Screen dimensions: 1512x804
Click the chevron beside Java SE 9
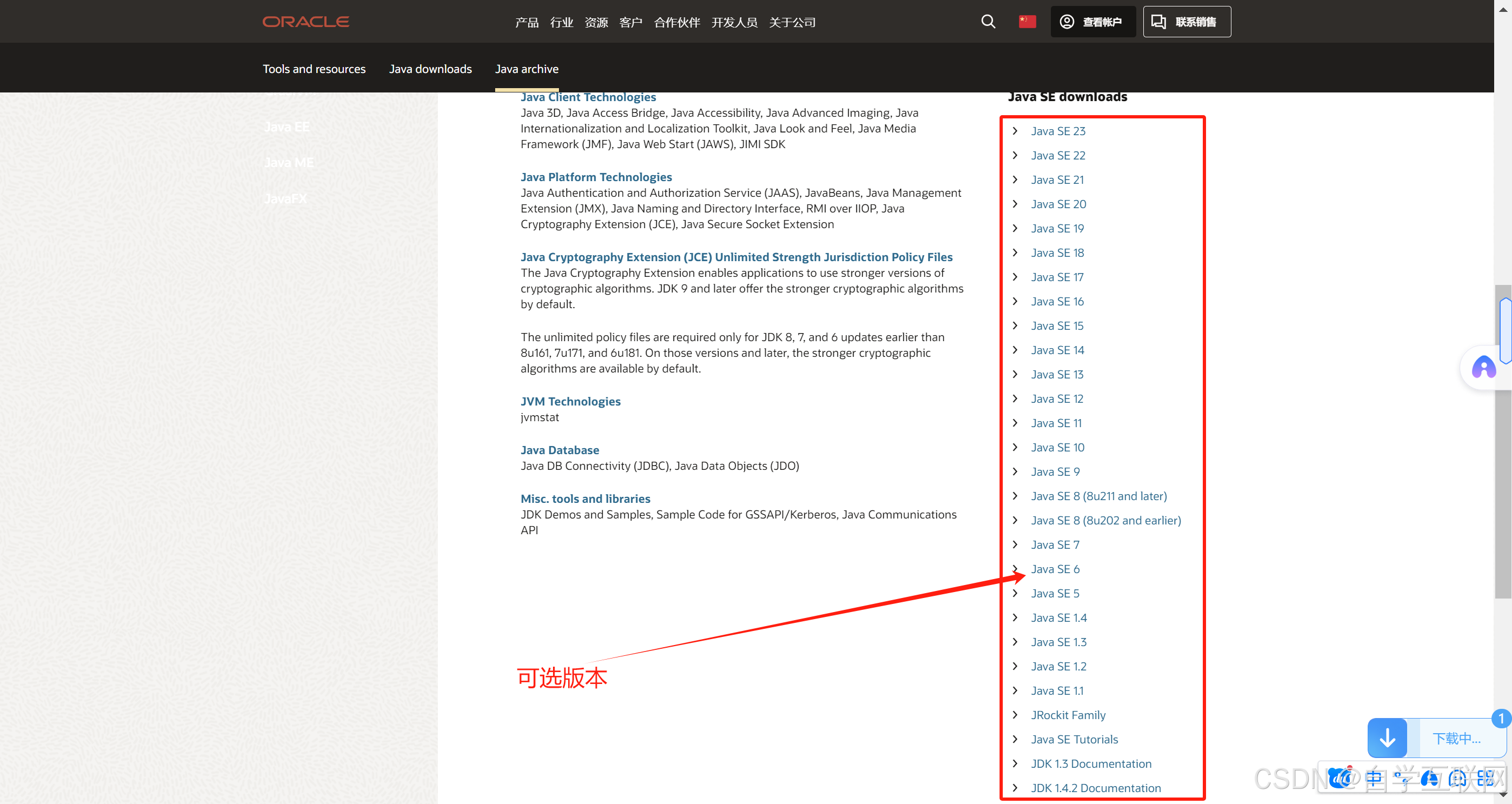pos(1015,471)
